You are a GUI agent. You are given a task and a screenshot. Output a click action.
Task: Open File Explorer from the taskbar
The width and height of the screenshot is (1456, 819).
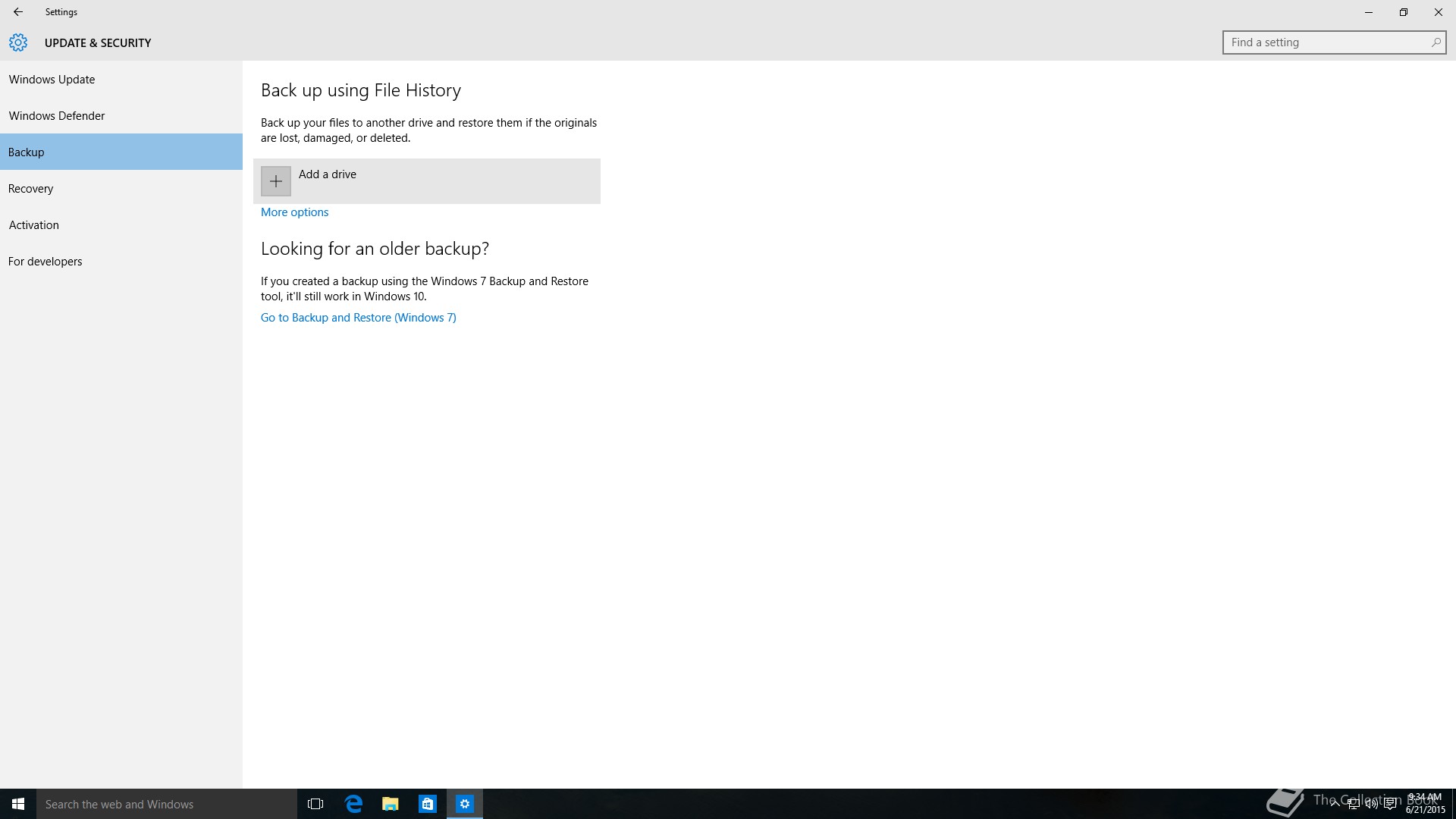(x=391, y=804)
